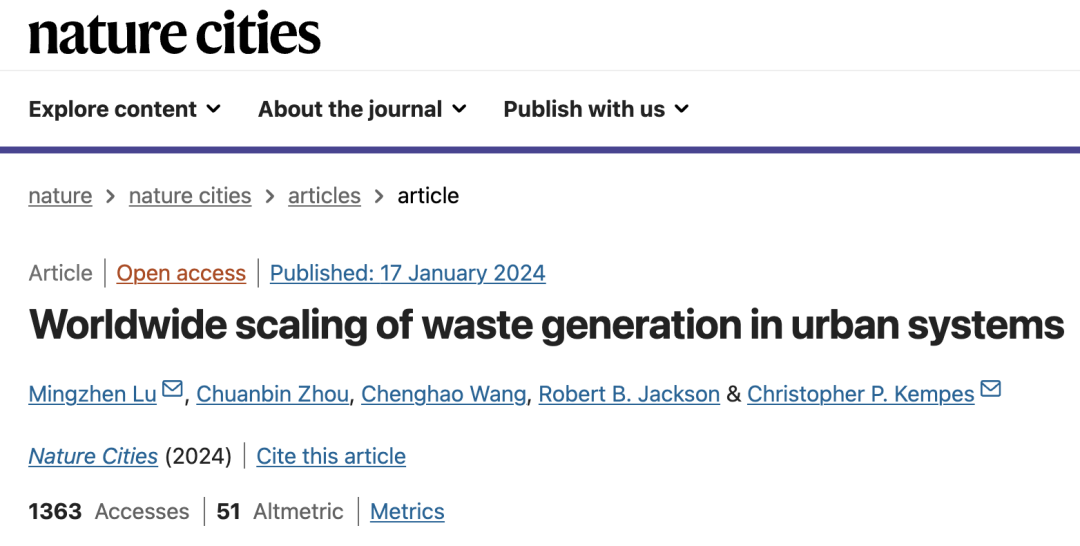
Task: Open the Metrics link
Action: pos(407,511)
